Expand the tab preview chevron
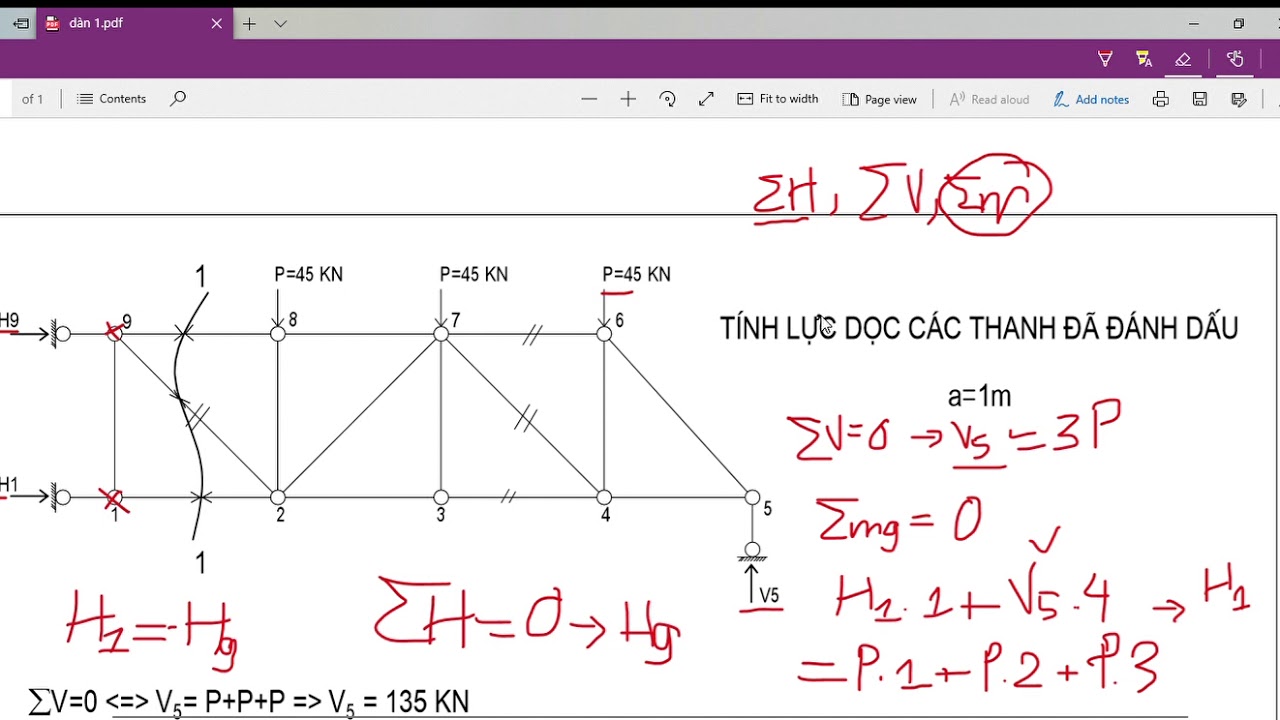Image resolution: width=1280 pixels, height=720 pixels. 280,23
